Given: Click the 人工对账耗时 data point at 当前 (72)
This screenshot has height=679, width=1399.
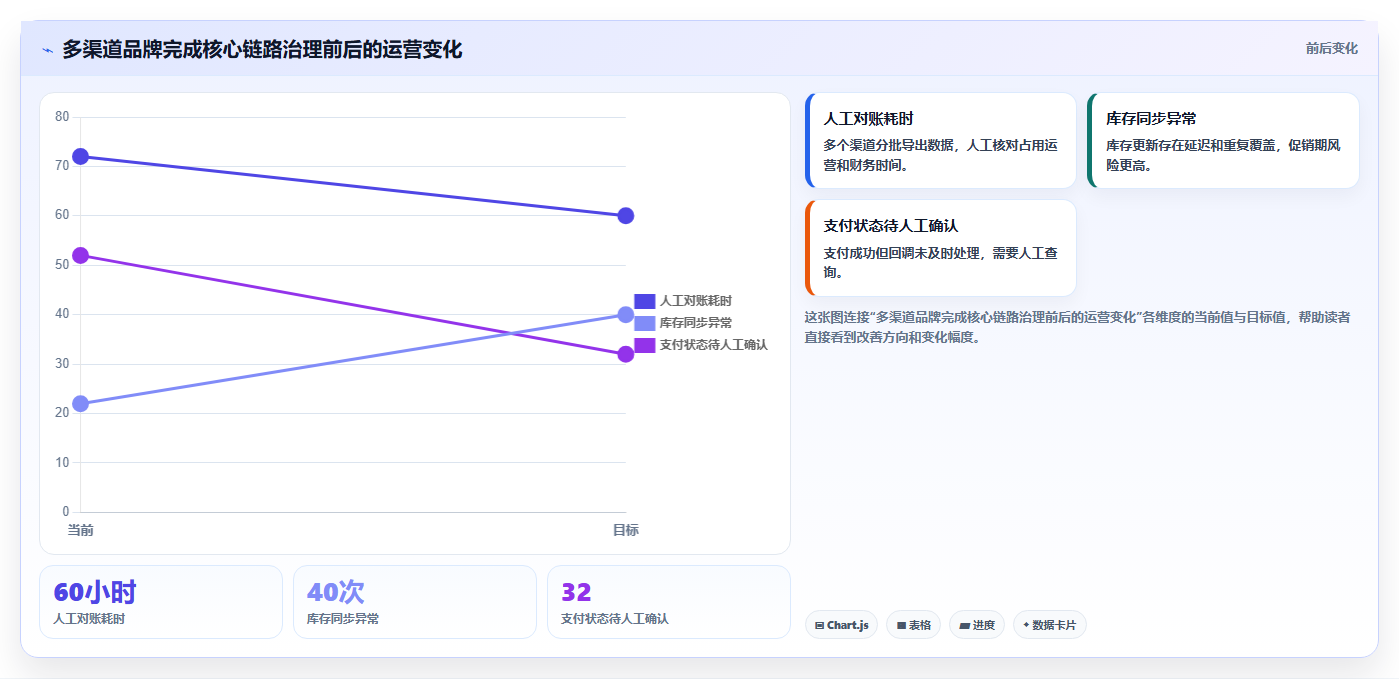Looking at the screenshot, I should [80, 156].
